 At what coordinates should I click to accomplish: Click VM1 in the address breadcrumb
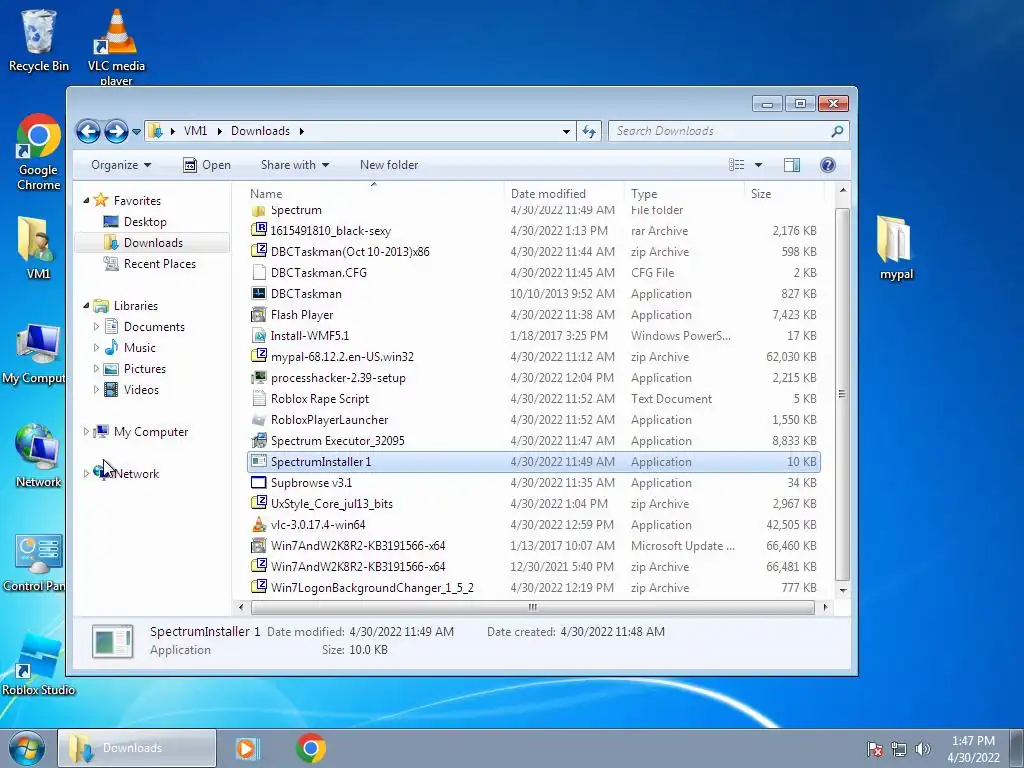point(195,131)
